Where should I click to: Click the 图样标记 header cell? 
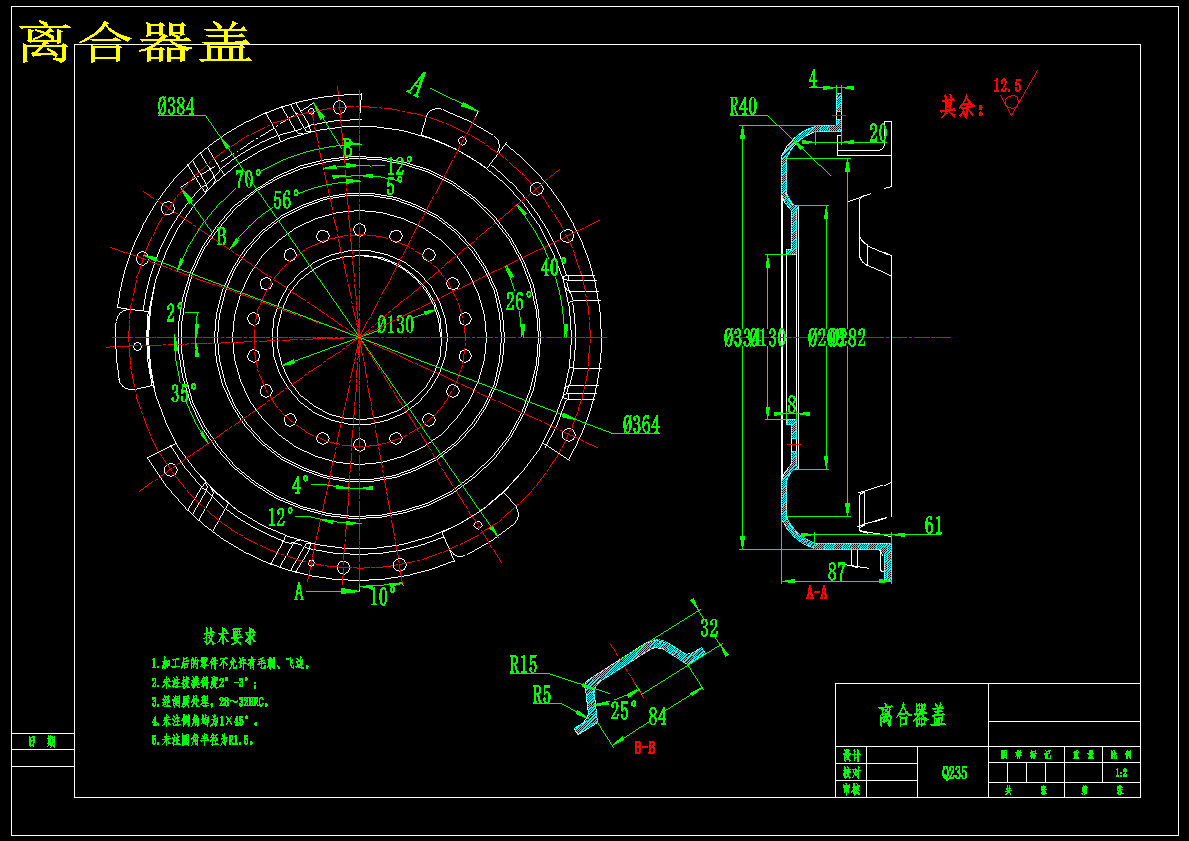(x=1027, y=755)
